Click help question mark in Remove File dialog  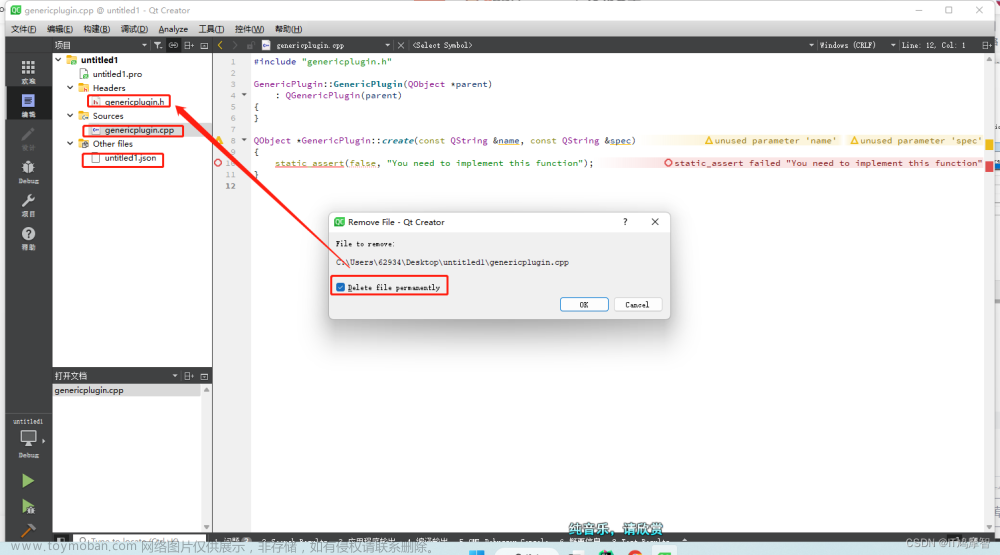click(x=625, y=222)
